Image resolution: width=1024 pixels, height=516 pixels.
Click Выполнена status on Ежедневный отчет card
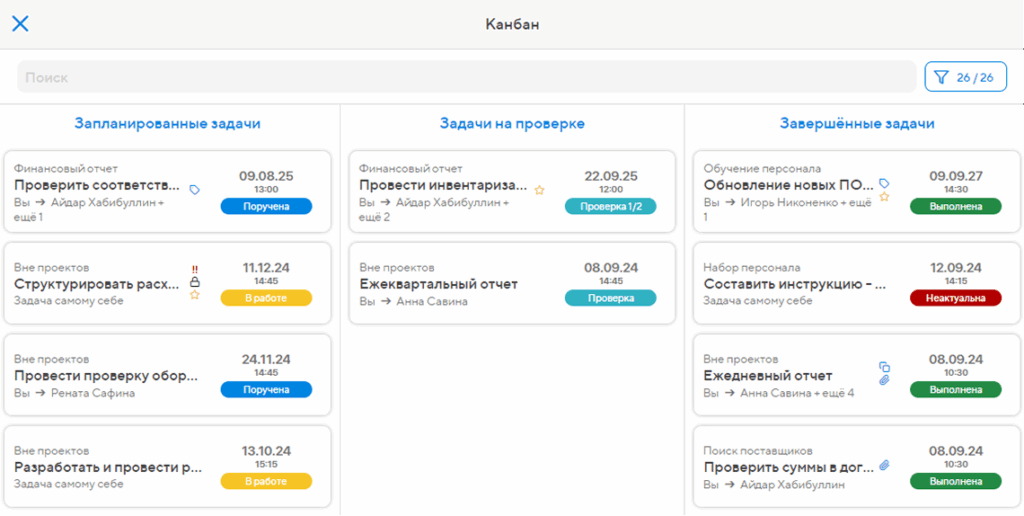click(x=955, y=389)
